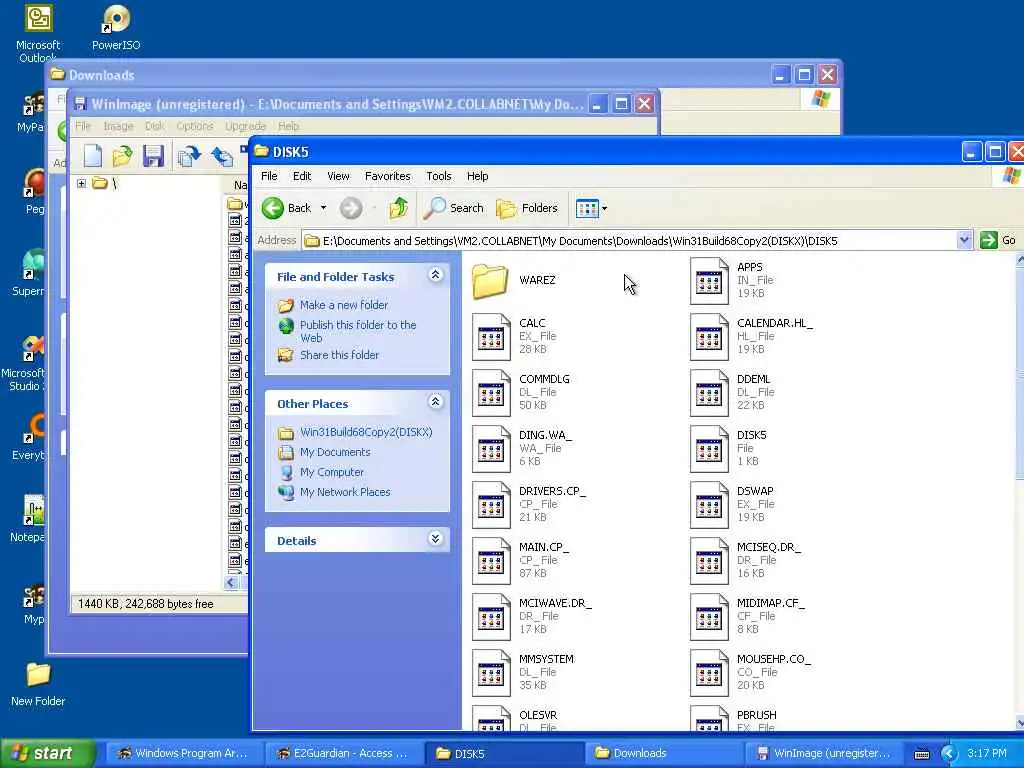Select the DING.WA_ file icon

[491, 449]
